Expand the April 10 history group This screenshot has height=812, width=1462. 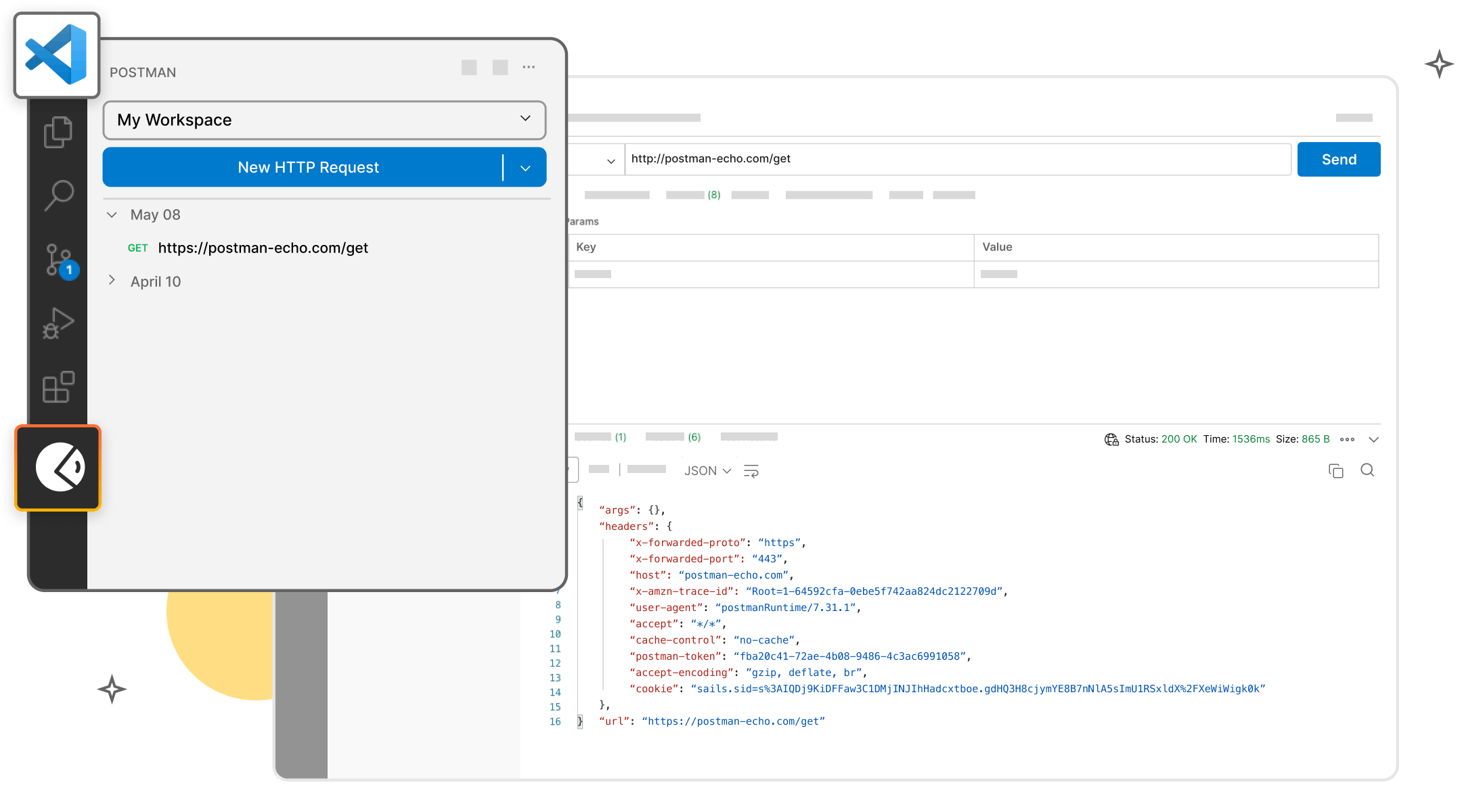click(x=112, y=280)
